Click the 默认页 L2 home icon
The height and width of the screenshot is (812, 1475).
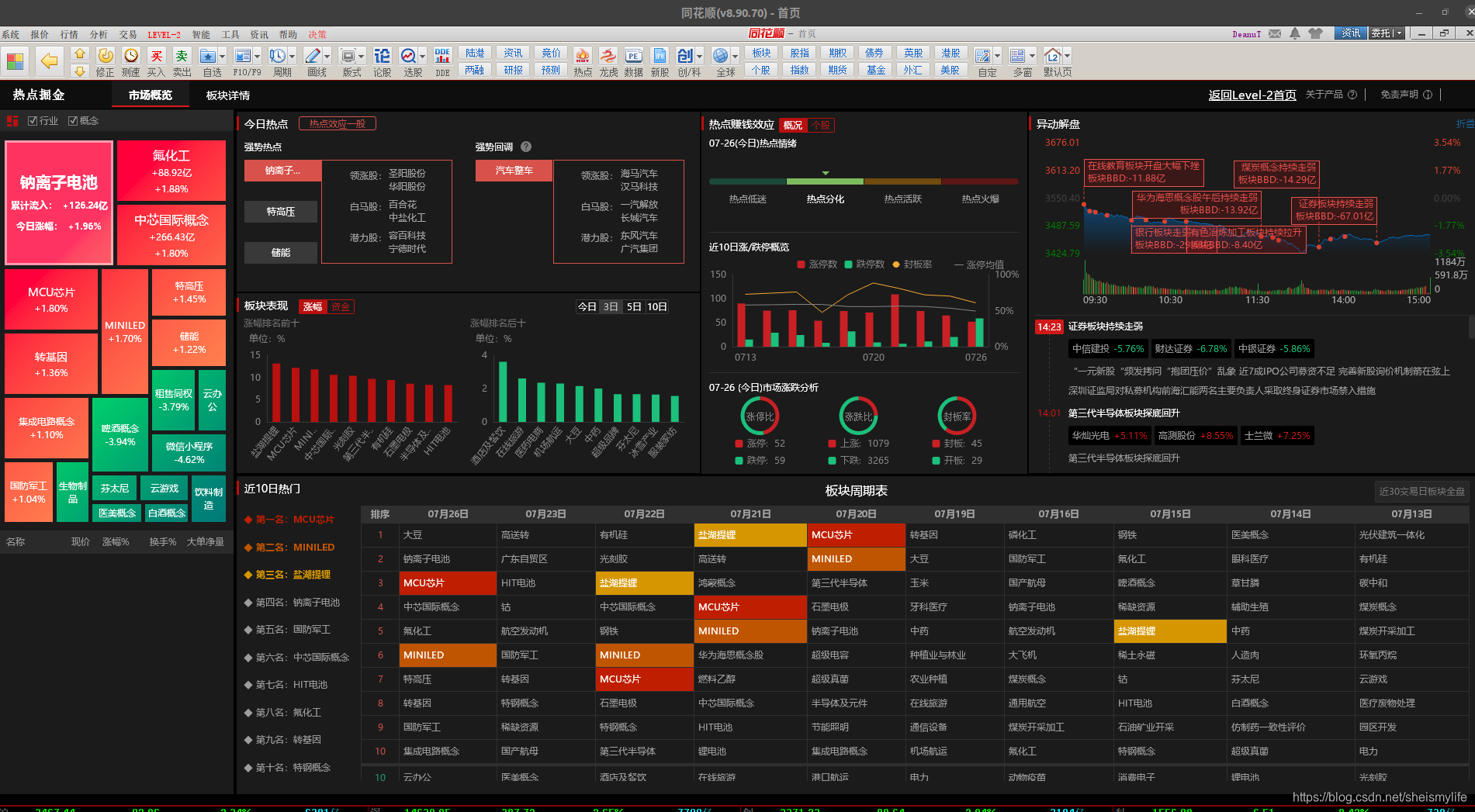1053,55
